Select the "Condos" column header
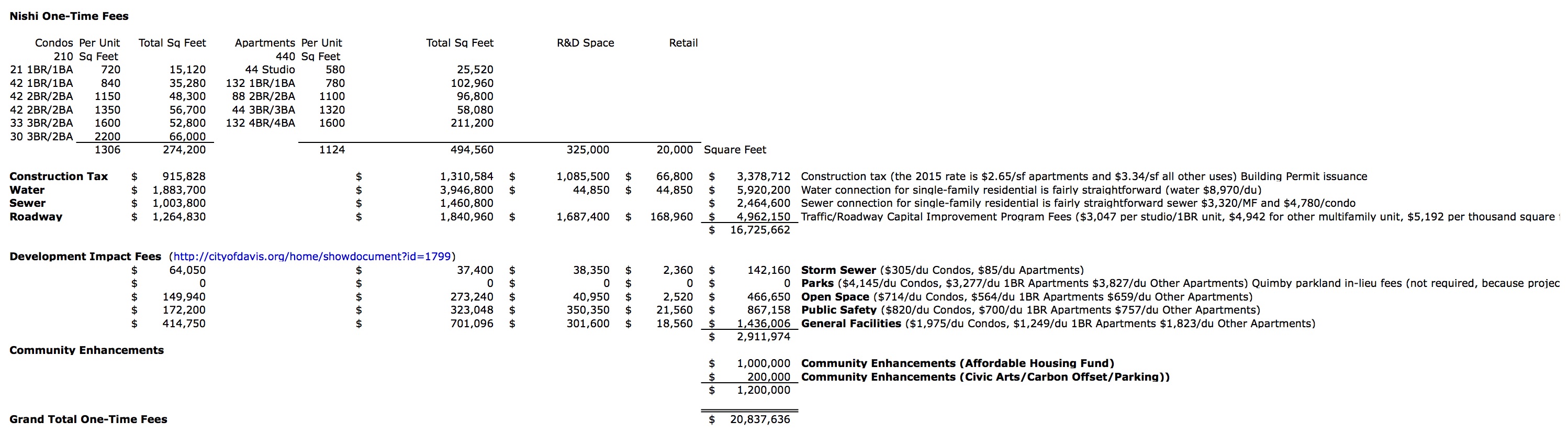This screenshot has width=1568, height=433. tap(53, 43)
